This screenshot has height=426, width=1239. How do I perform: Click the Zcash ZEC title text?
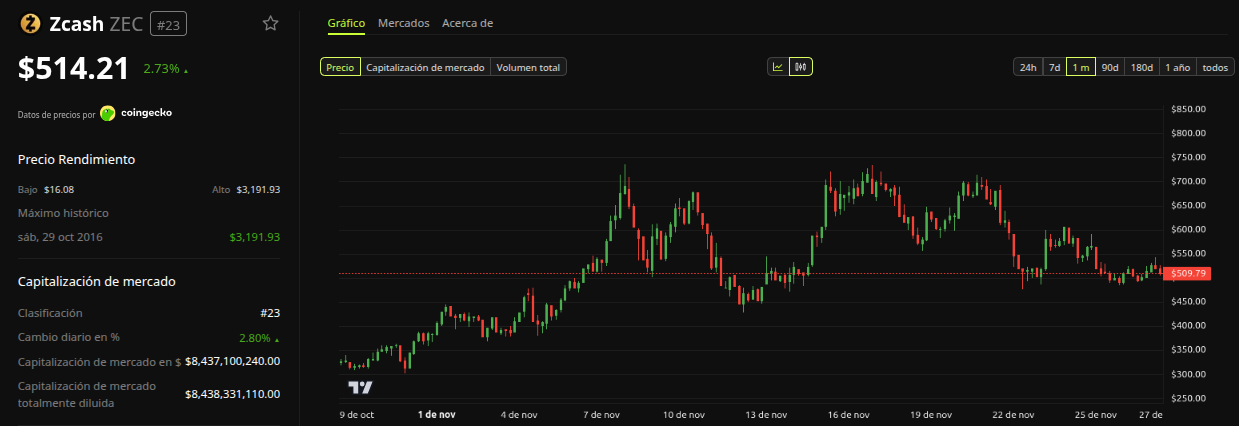(x=95, y=23)
